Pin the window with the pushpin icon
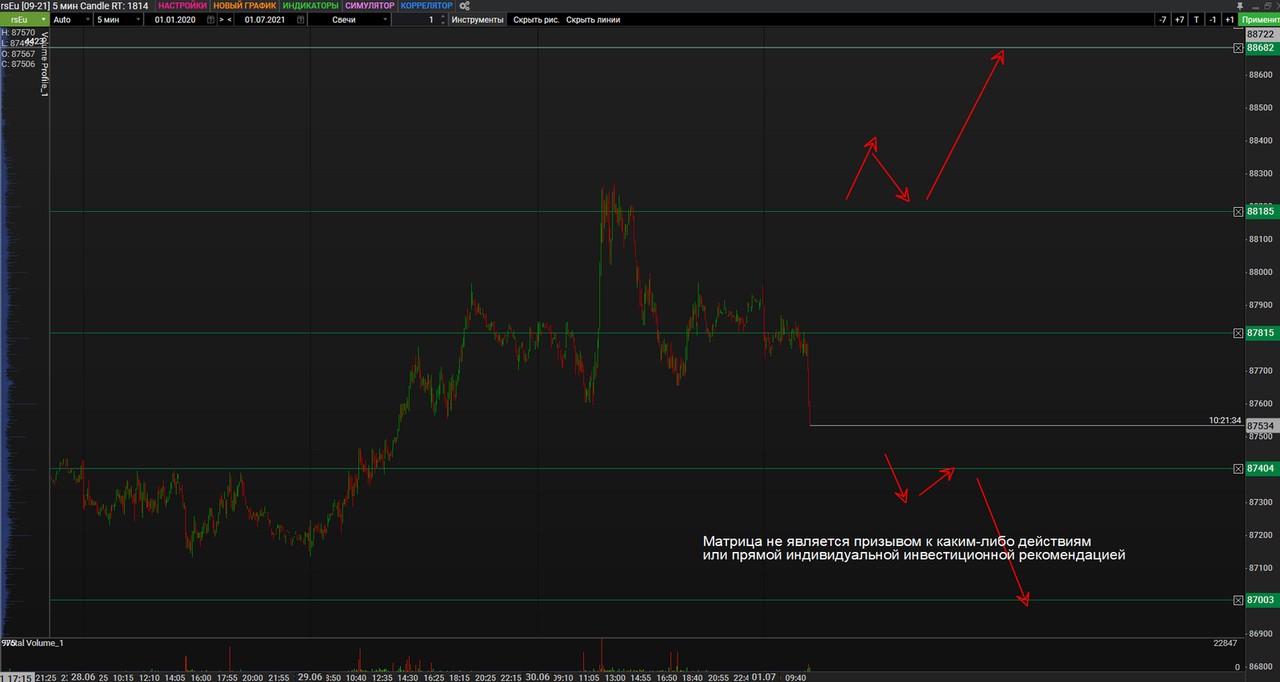Screen dimensions: 1280x682 point(1240,6)
